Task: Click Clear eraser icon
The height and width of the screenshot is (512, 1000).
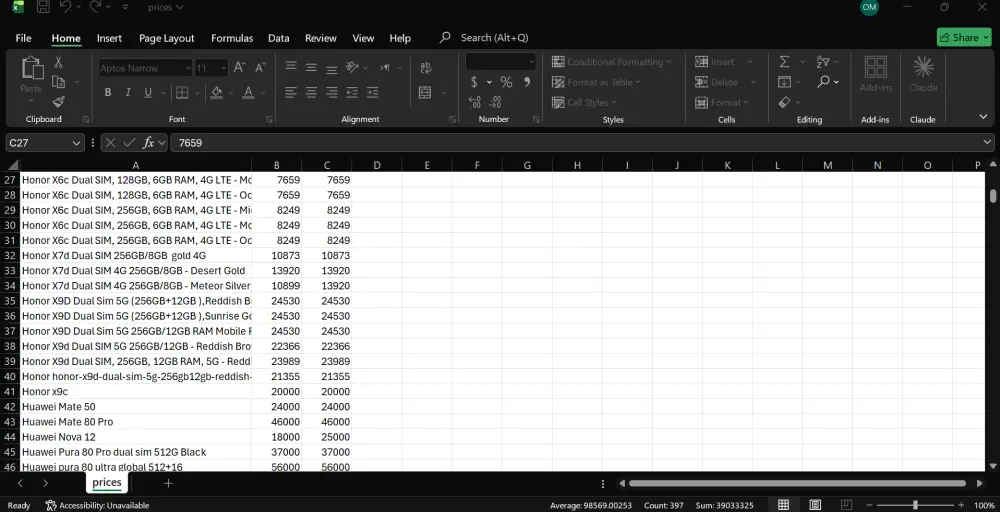Action: coord(784,102)
